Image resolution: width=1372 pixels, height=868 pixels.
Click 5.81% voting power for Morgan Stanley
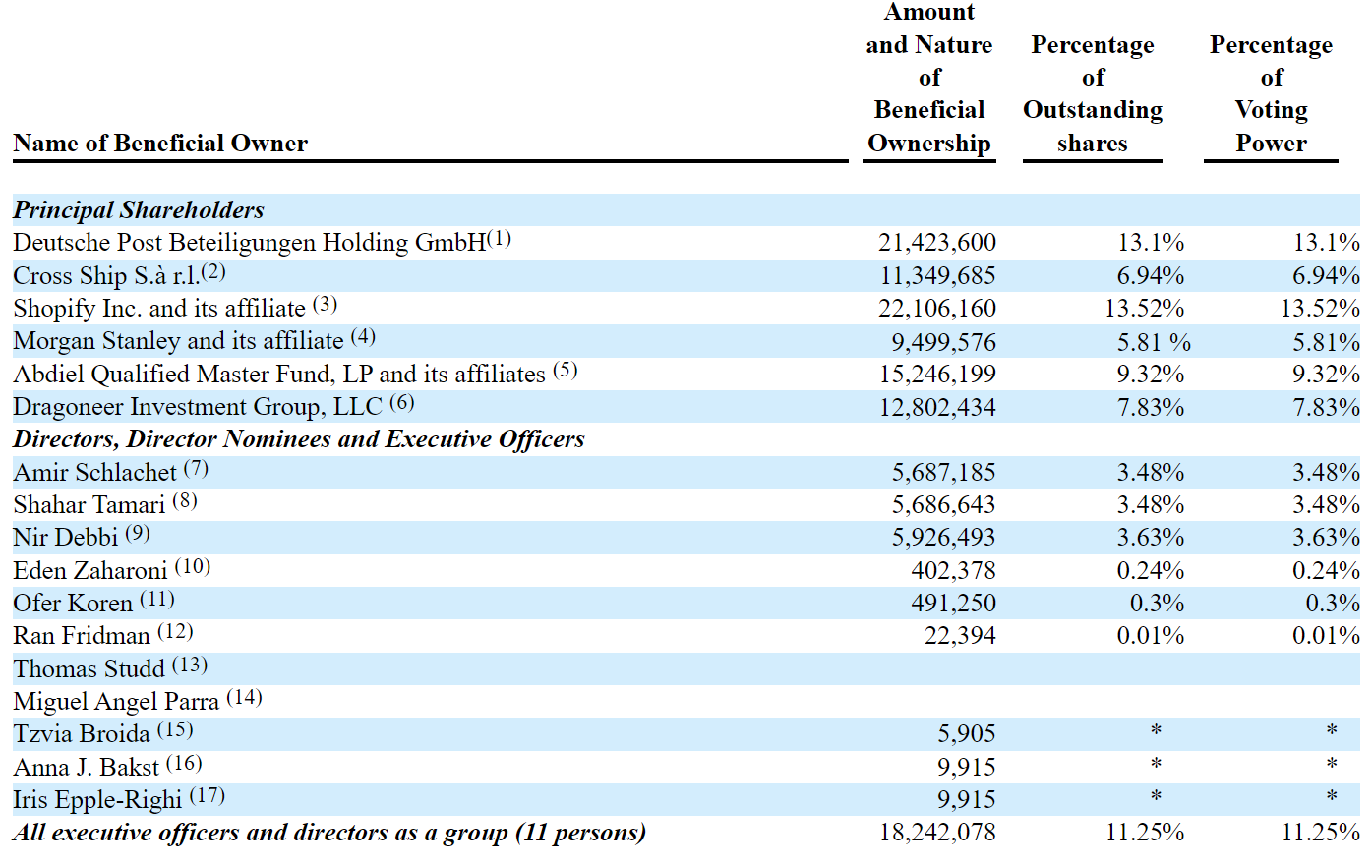pyautogui.click(x=1327, y=342)
